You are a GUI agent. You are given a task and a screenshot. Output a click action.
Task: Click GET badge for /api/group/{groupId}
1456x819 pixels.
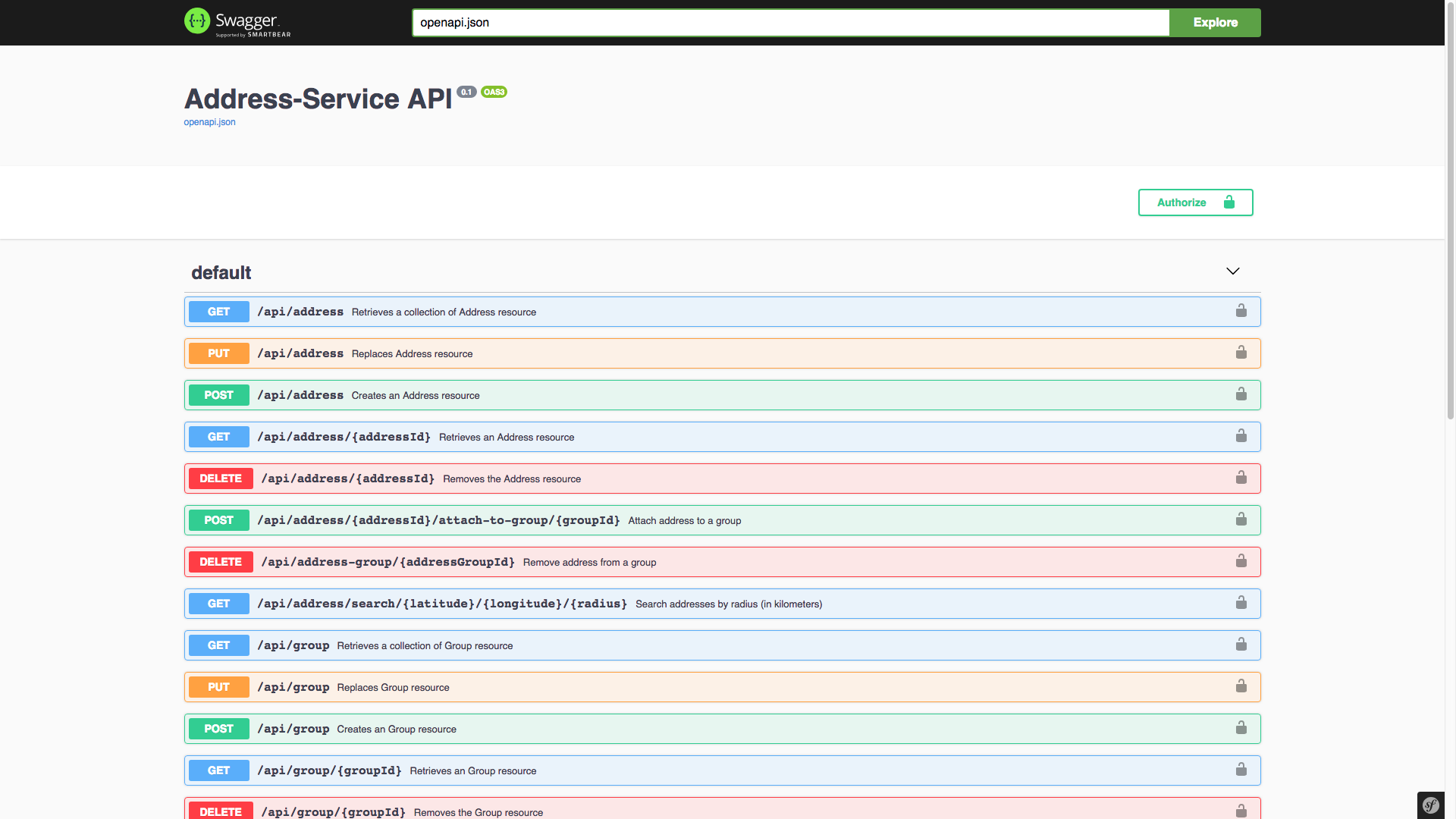[x=218, y=770]
